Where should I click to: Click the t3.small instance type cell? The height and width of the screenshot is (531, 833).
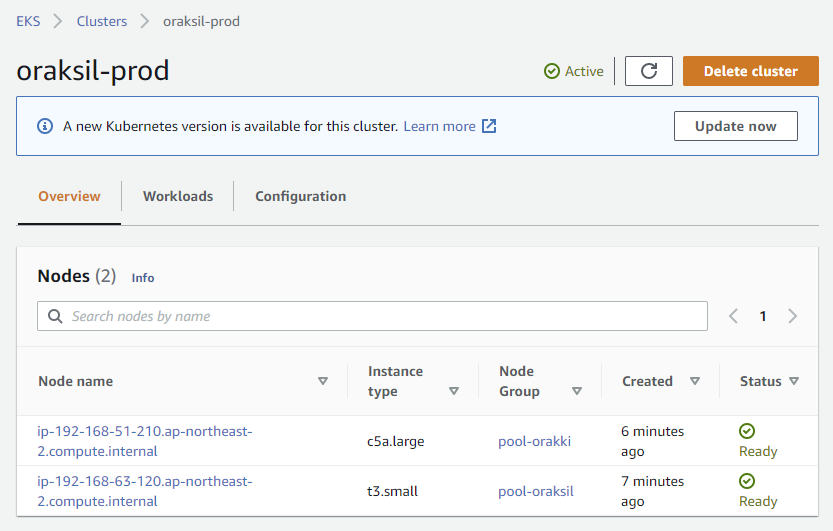coord(393,491)
